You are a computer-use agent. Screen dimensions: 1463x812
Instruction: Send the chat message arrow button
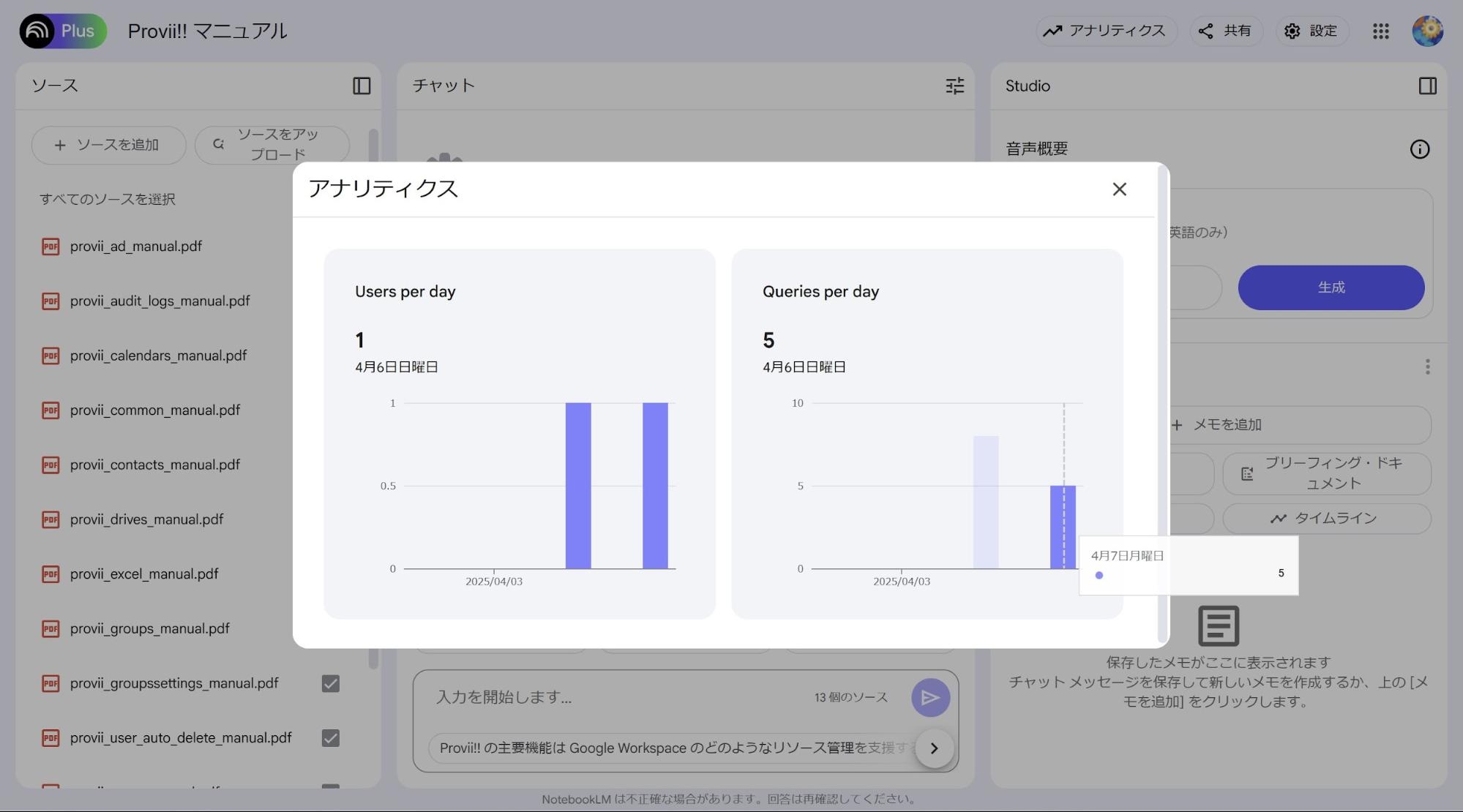pyautogui.click(x=930, y=697)
